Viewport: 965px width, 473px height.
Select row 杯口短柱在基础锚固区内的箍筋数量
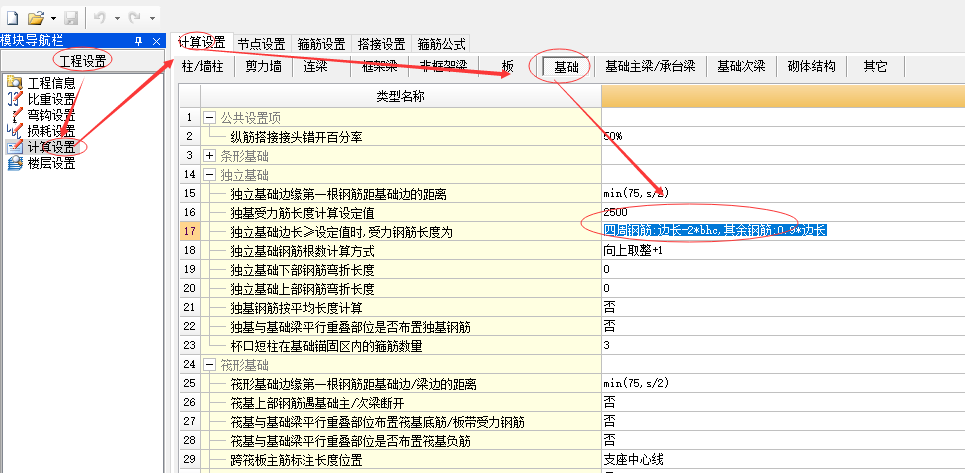[401, 346]
